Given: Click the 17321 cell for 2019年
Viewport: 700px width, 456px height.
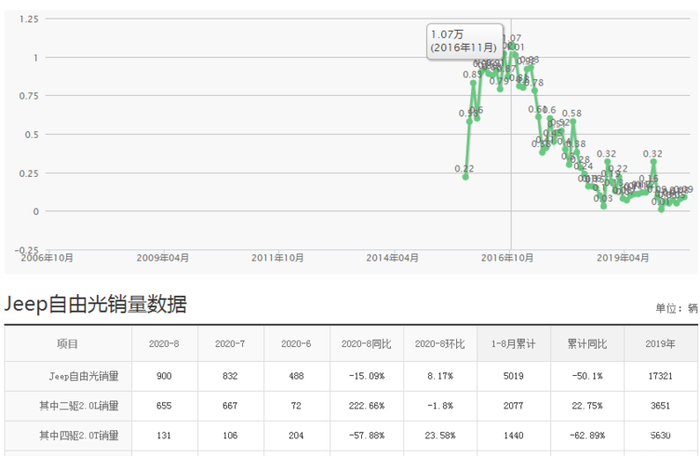Looking at the screenshot, I should 660,376.
